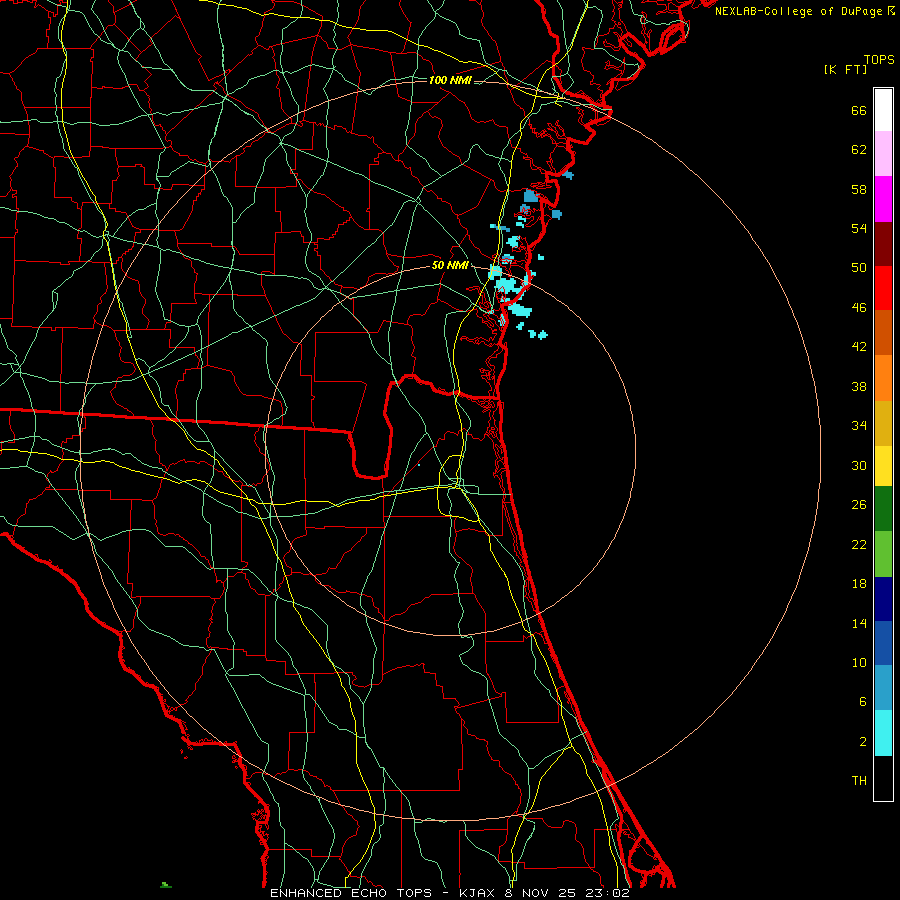Click the 34 legend value
Screen dimensions: 900x900
(859, 426)
